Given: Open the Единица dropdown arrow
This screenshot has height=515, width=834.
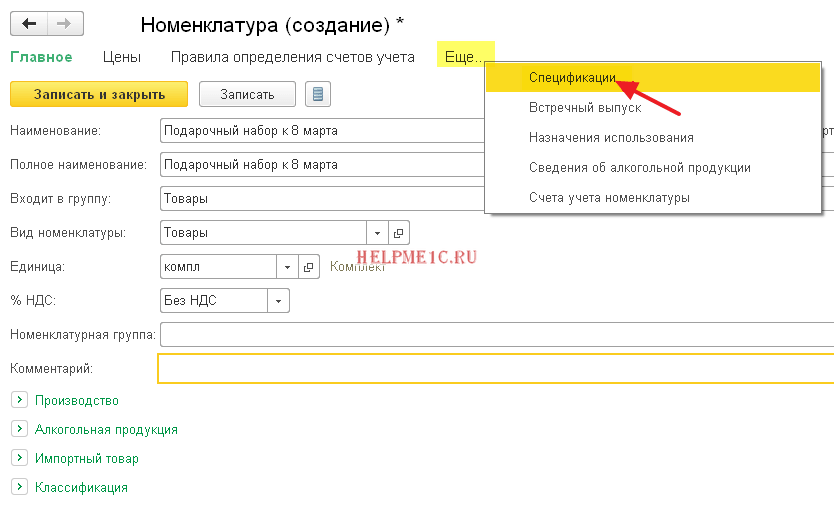Looking at the screenshot, I should click(287, 267).
